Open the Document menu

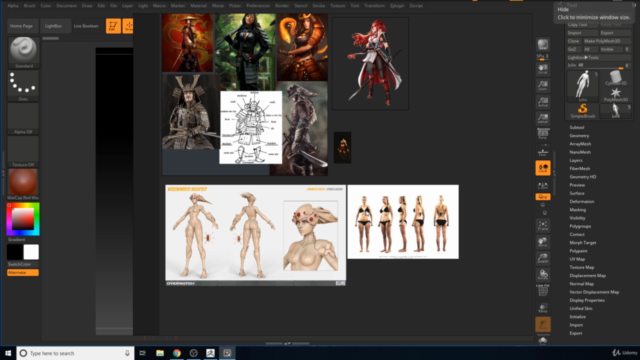66,6
